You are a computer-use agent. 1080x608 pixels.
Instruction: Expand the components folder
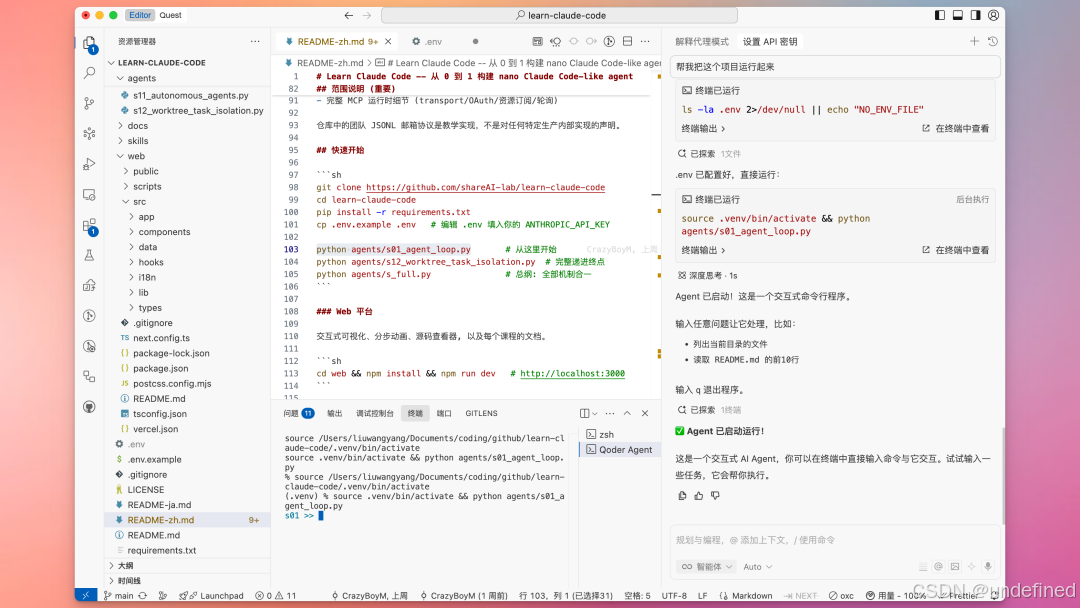pos(164,232)
